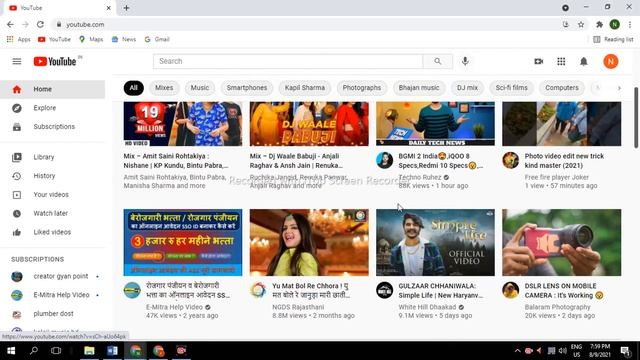
Task: Open the Simple Life official video thumbnail
Action: tap(435, 242)
